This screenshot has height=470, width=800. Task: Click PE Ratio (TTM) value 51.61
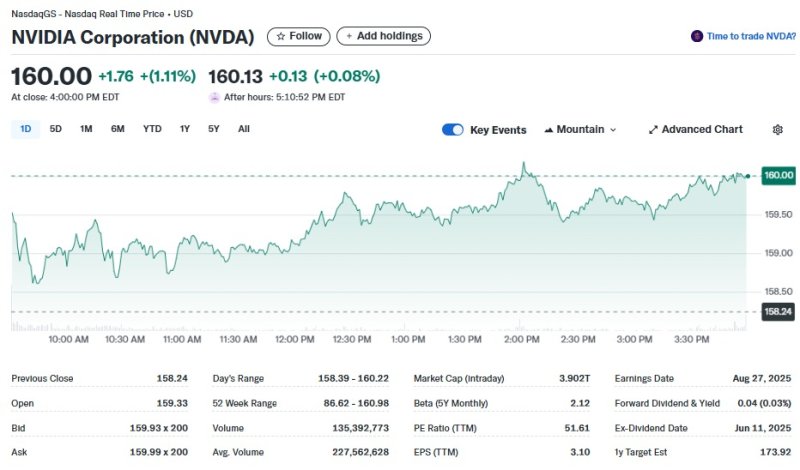tap(577, 428)
